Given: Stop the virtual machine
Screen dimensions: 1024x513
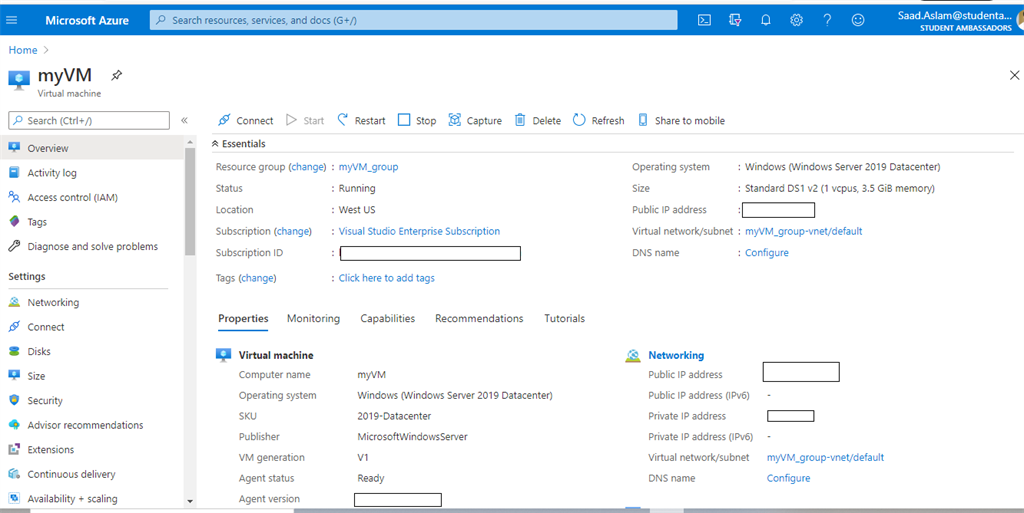Looking at the screenshot, I should (417, 120).
